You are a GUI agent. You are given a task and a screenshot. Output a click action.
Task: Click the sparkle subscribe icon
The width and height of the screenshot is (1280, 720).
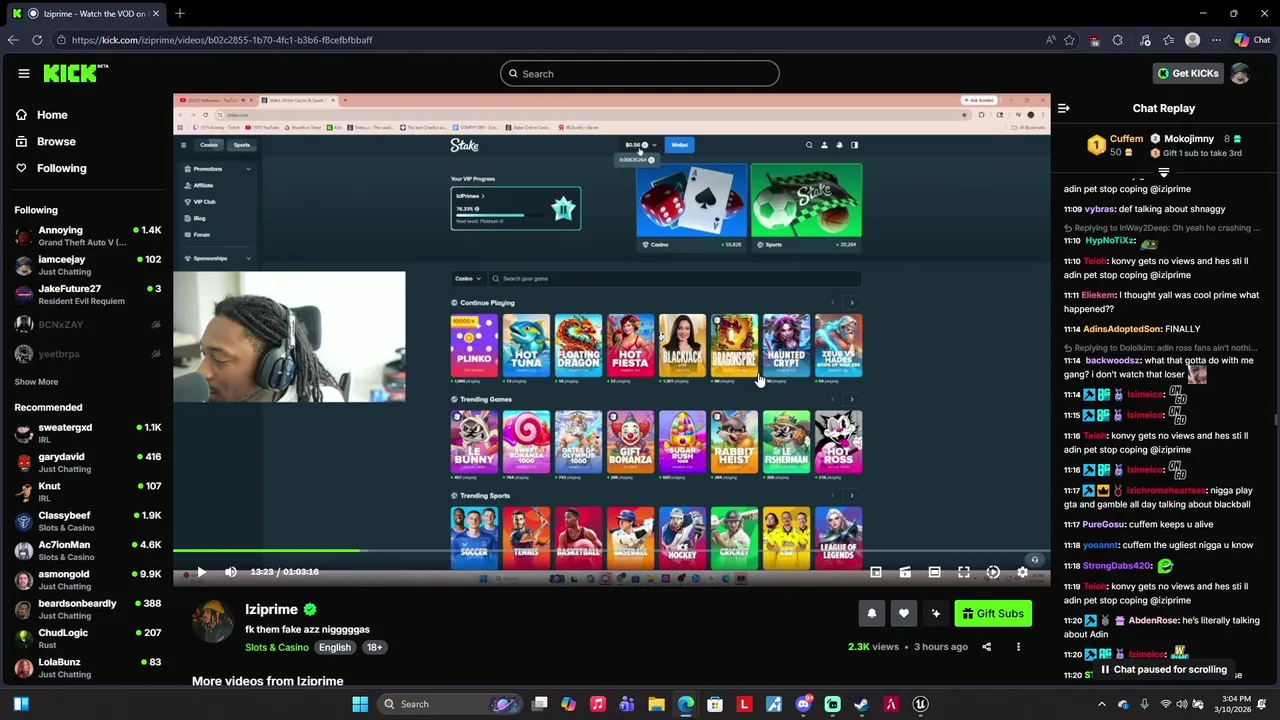936,614
